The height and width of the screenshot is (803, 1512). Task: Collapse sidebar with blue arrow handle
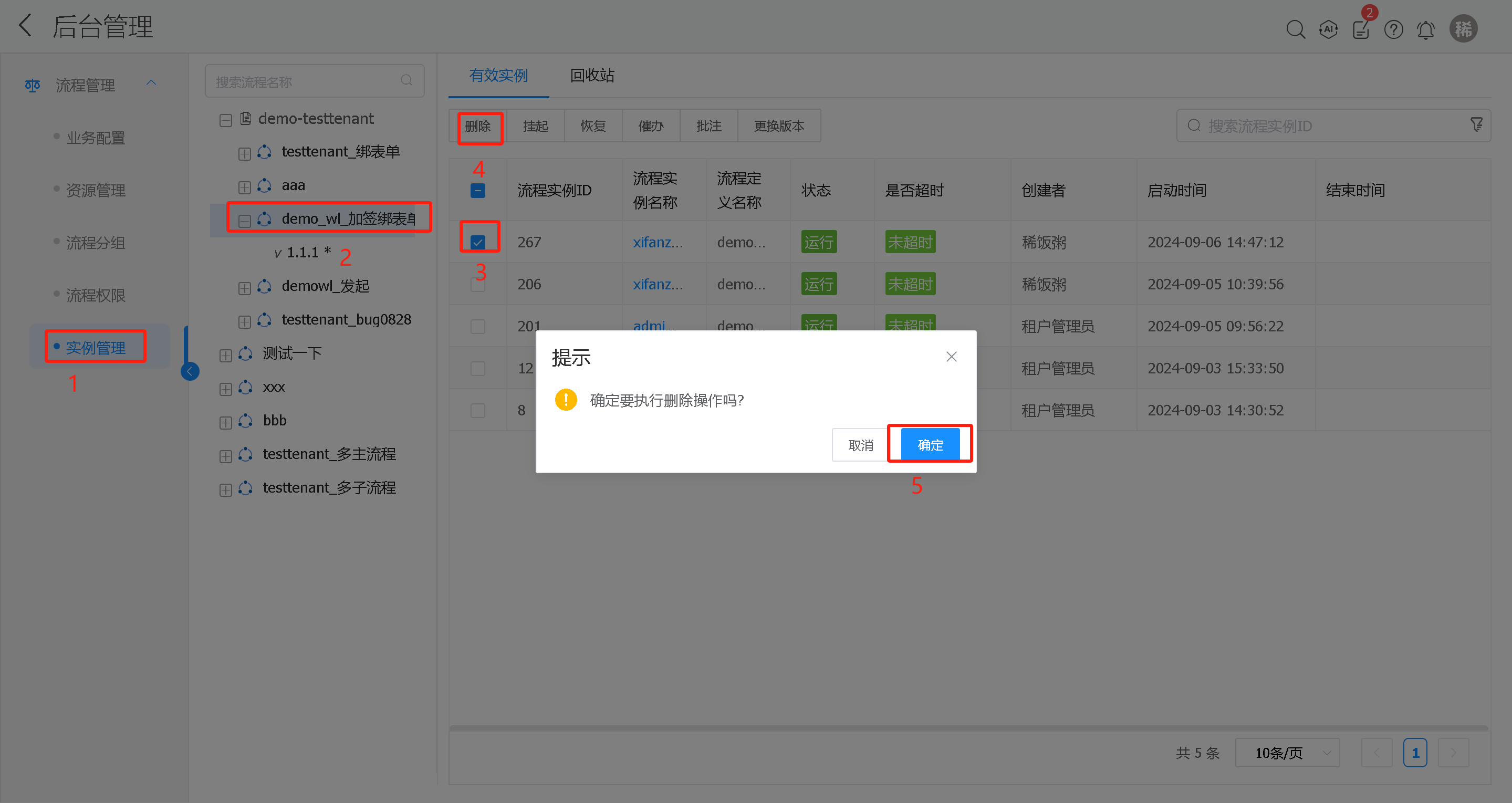tap(190, 371)
